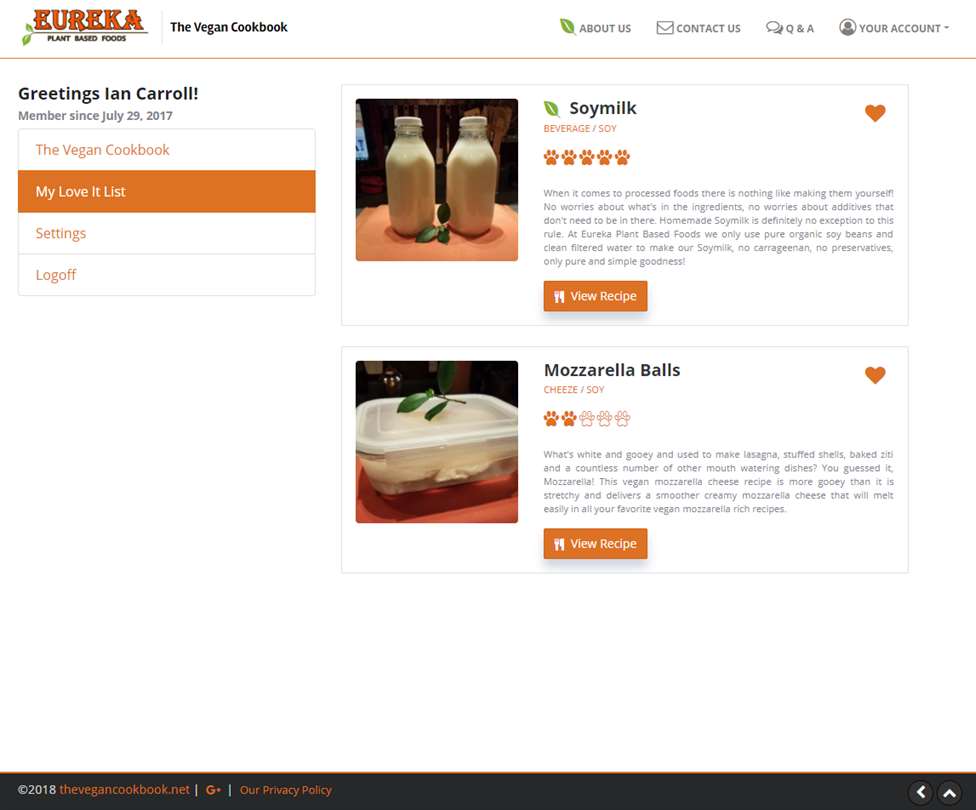
Task: Click the green leaf About Us icon
Action: pyautogui.click(x=567, y=27)
